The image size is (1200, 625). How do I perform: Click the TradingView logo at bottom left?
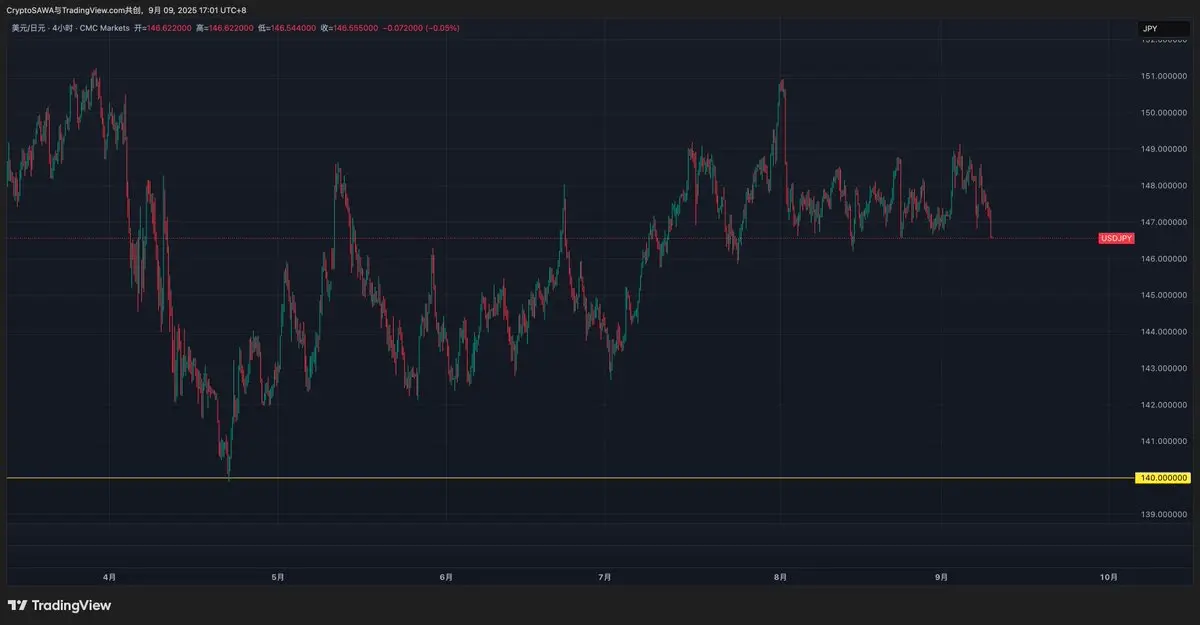click(59, 605)
